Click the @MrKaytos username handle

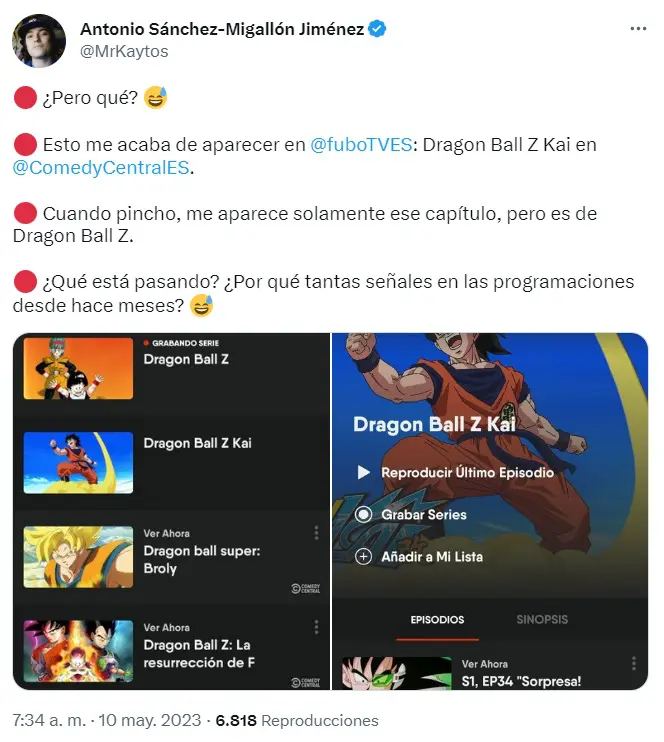point(124,51)
